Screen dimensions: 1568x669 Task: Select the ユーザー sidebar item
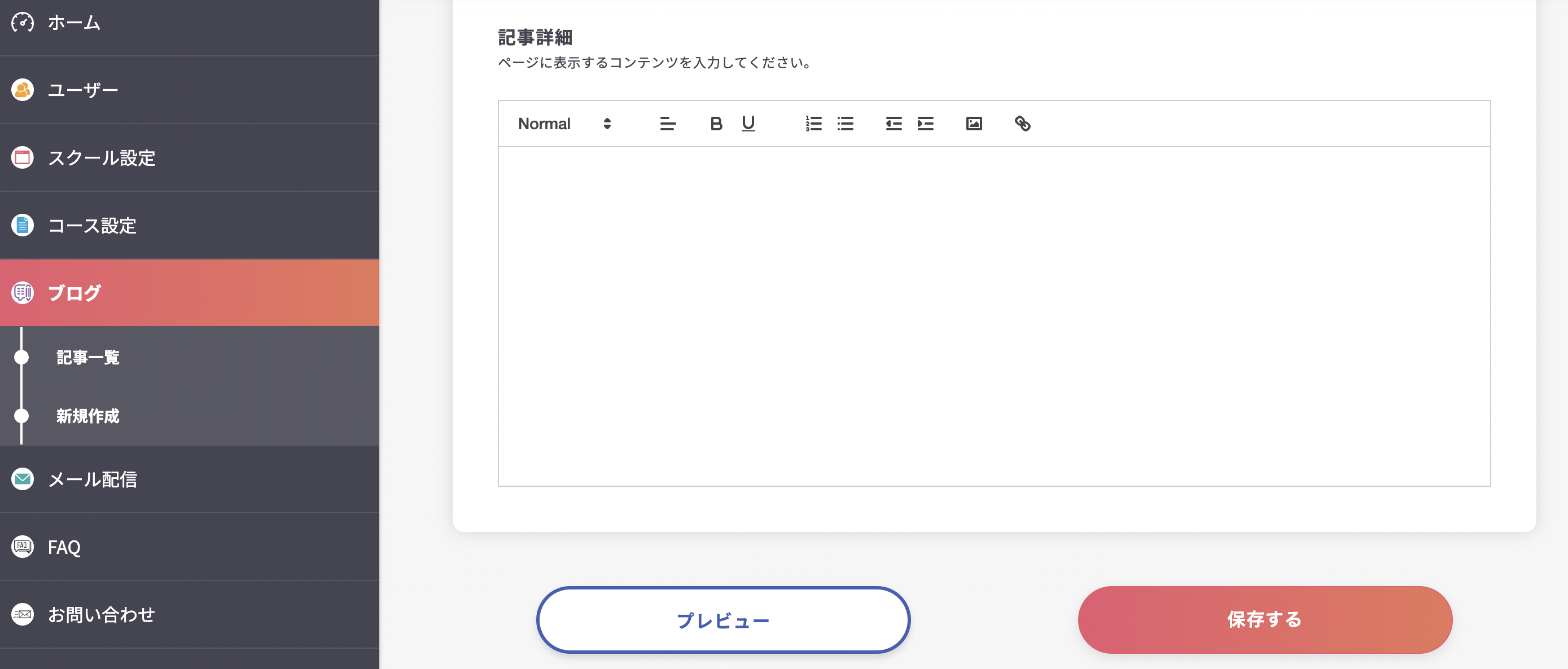tap(190, 90)
